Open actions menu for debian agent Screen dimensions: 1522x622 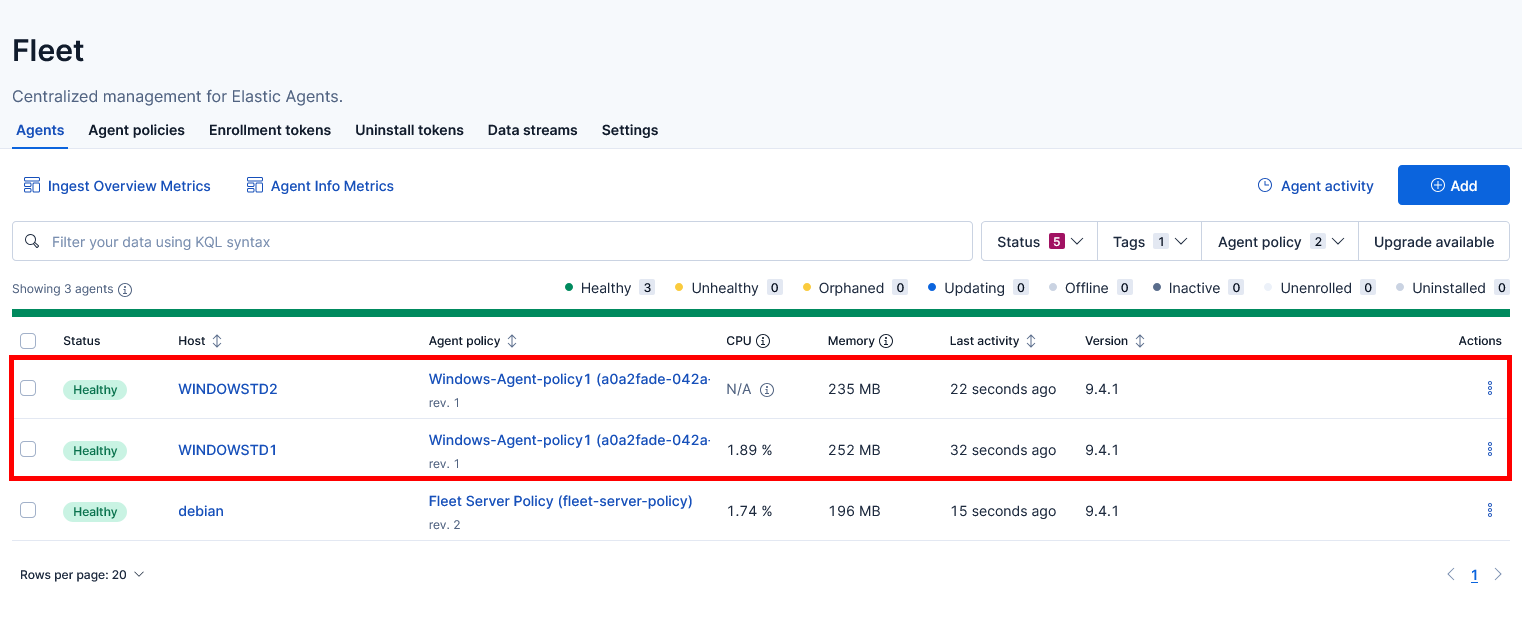pyautogui.click(x=1490, y=510)
